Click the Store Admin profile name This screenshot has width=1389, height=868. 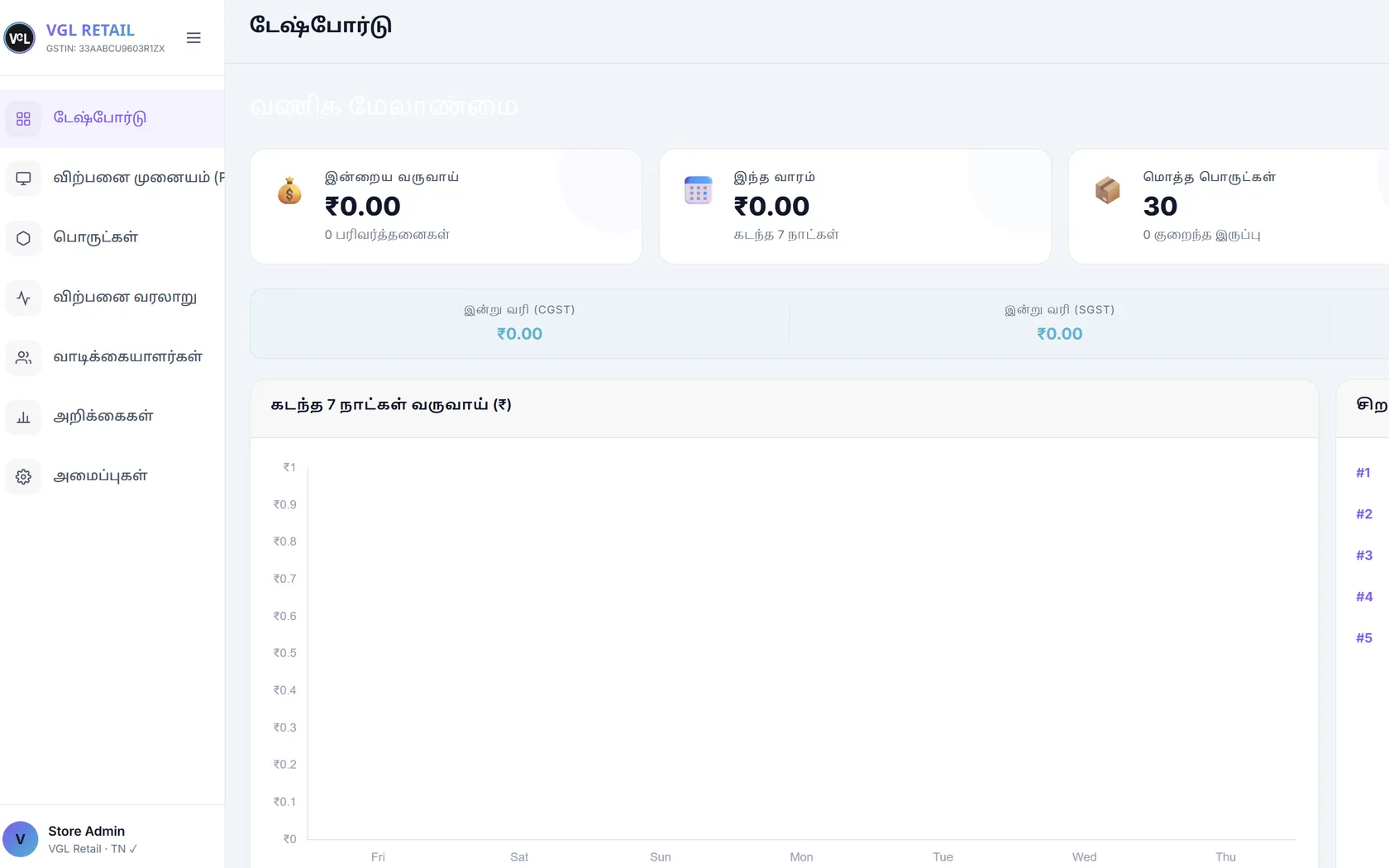87,831
